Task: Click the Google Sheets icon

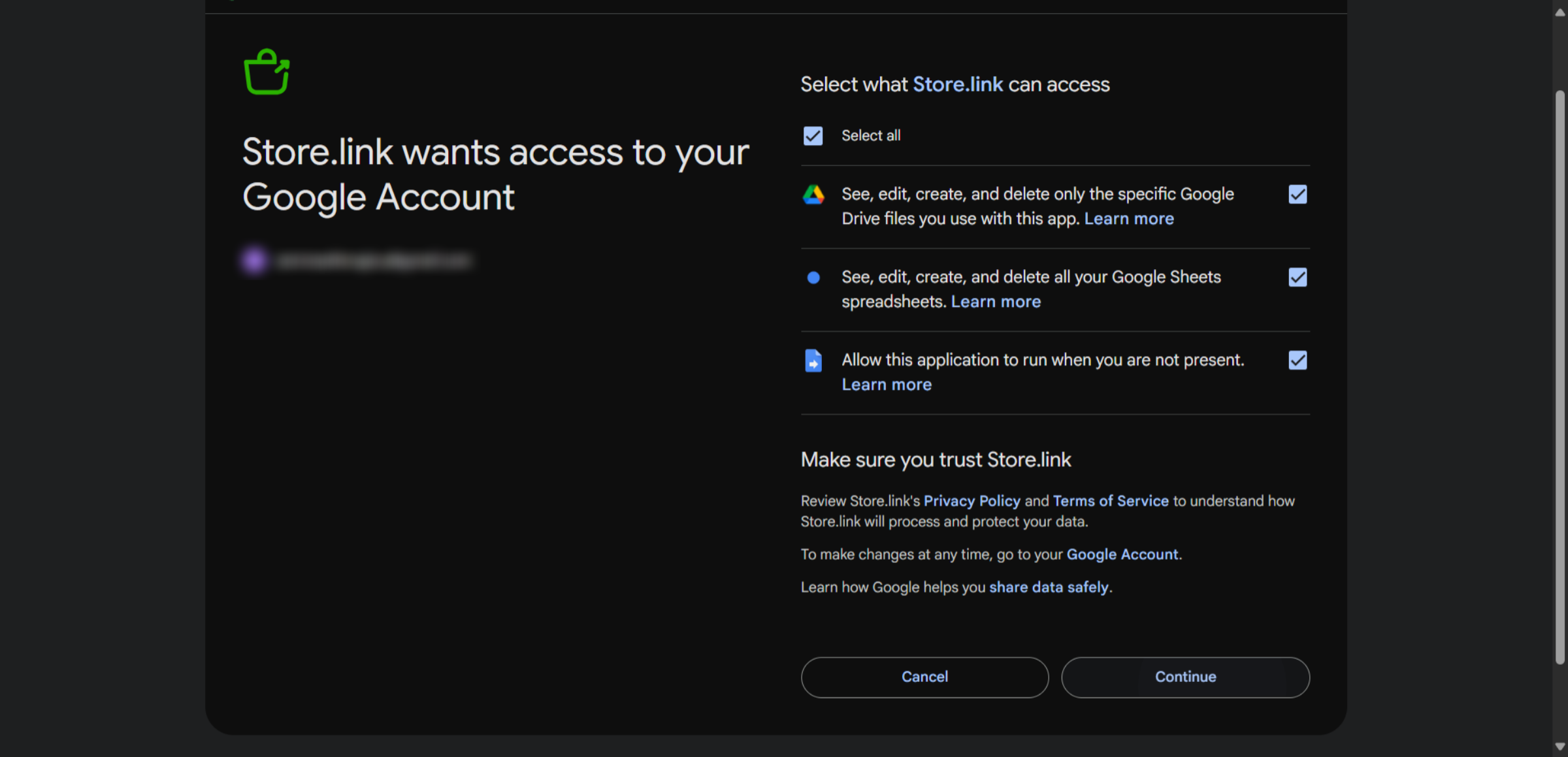Action: coord(813,278)
